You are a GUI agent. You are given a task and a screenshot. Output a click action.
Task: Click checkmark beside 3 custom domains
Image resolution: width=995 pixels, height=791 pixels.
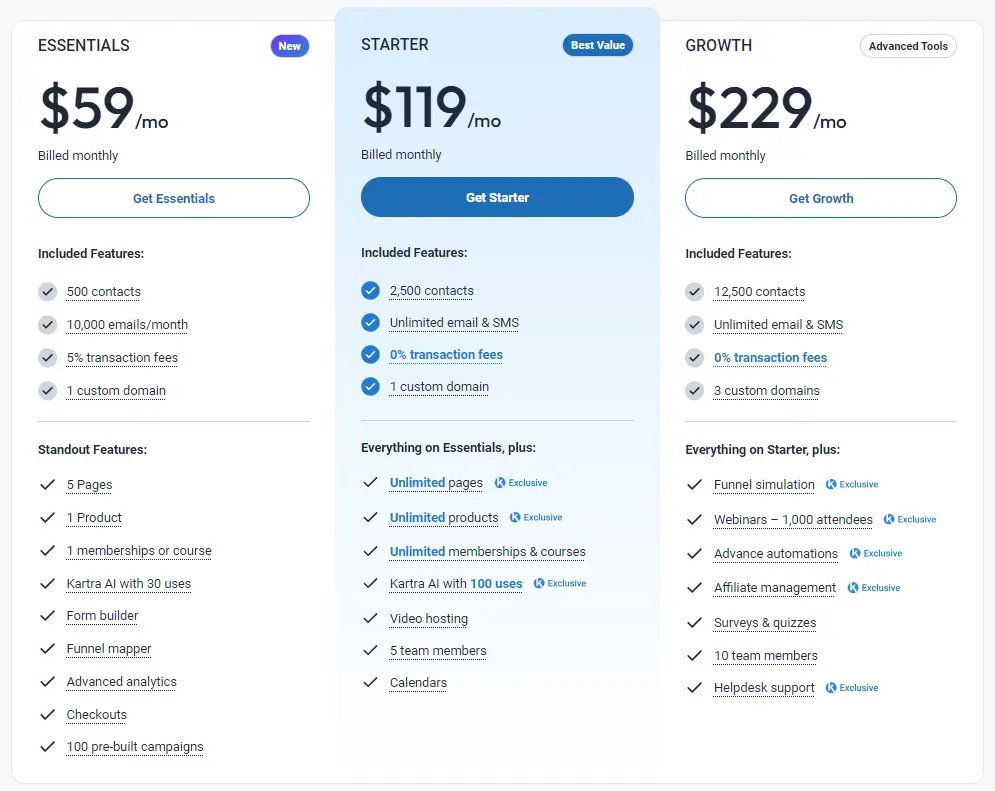pos(695,391)
